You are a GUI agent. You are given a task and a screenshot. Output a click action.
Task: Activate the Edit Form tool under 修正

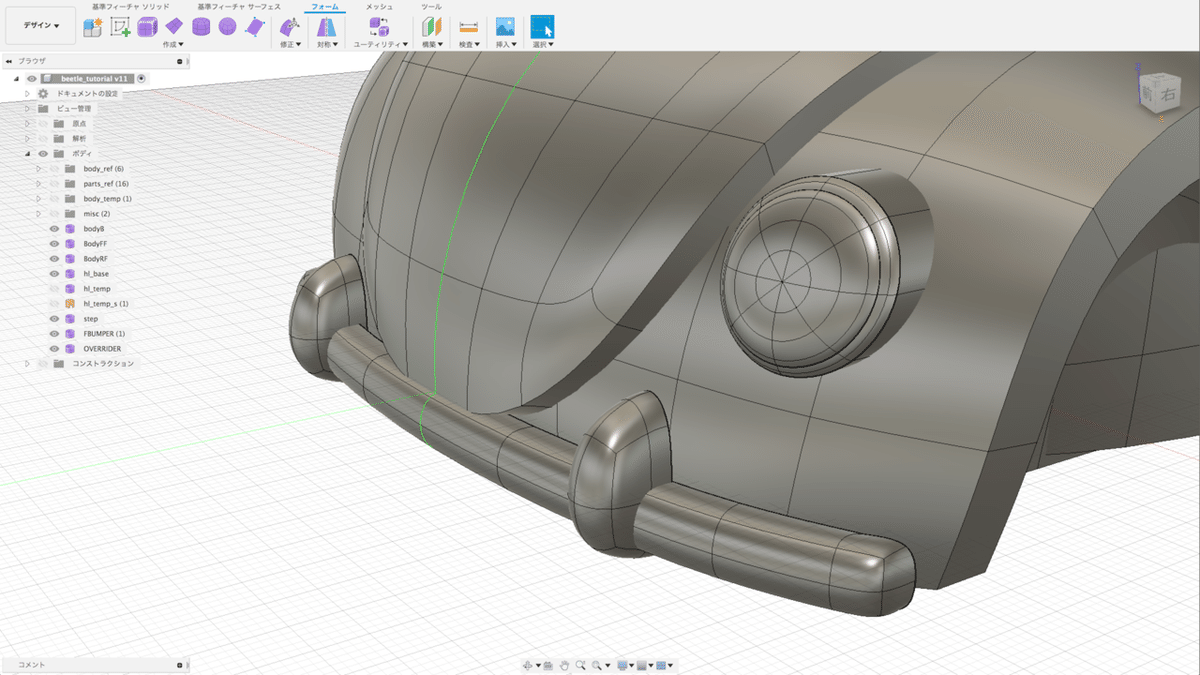(289, 27)
